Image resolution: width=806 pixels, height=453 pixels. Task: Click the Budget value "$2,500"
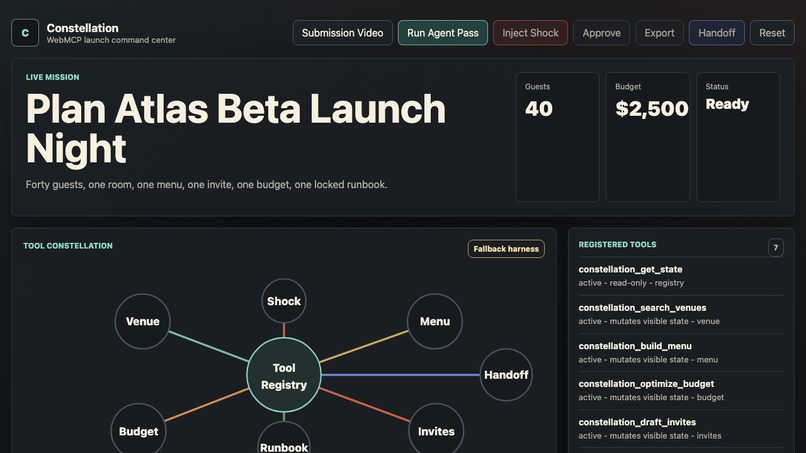click(x=652, y=108)
